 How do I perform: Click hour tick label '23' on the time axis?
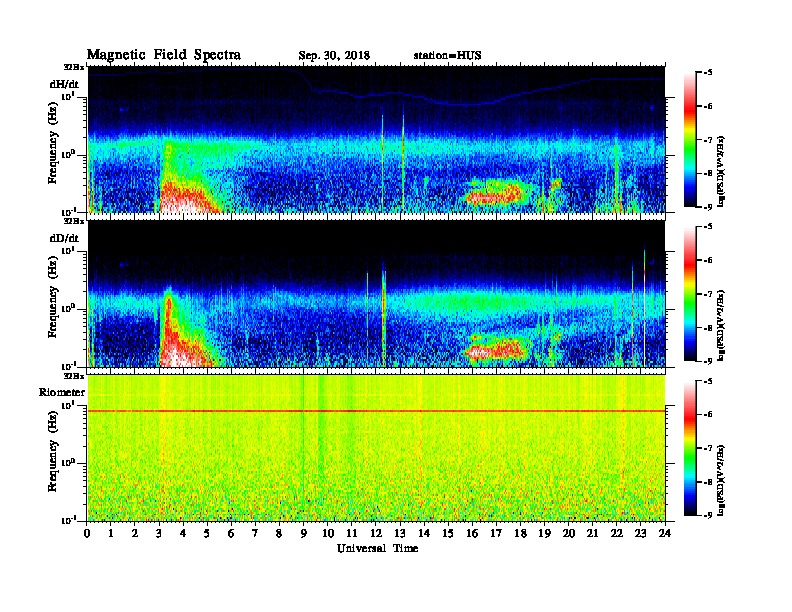click(640, 534)
